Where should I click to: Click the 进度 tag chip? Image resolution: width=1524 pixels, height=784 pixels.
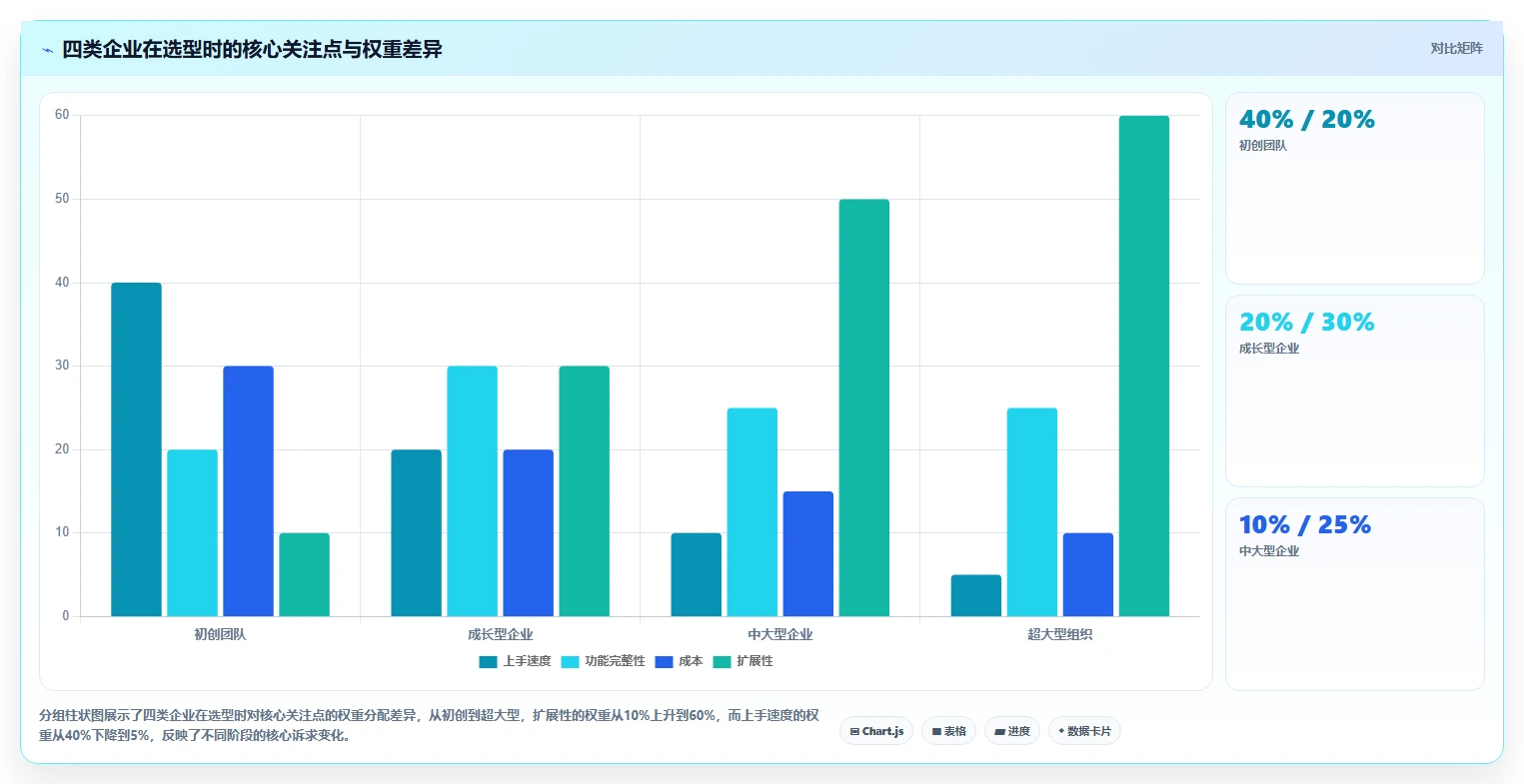pos(1012,731)
